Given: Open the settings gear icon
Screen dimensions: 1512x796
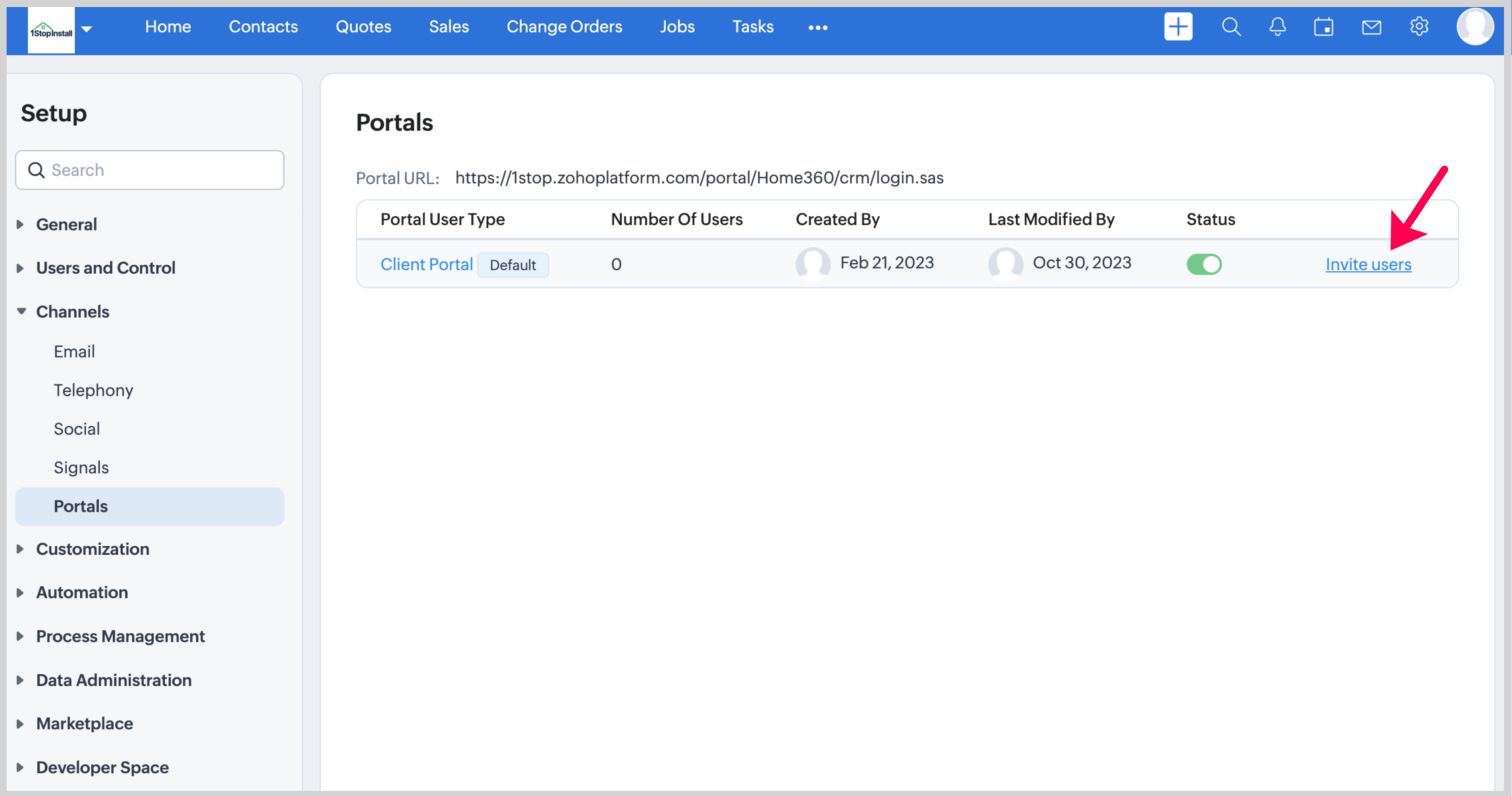Looking at the screenshot, I should pyautogui.click(x=1419, y=27).
